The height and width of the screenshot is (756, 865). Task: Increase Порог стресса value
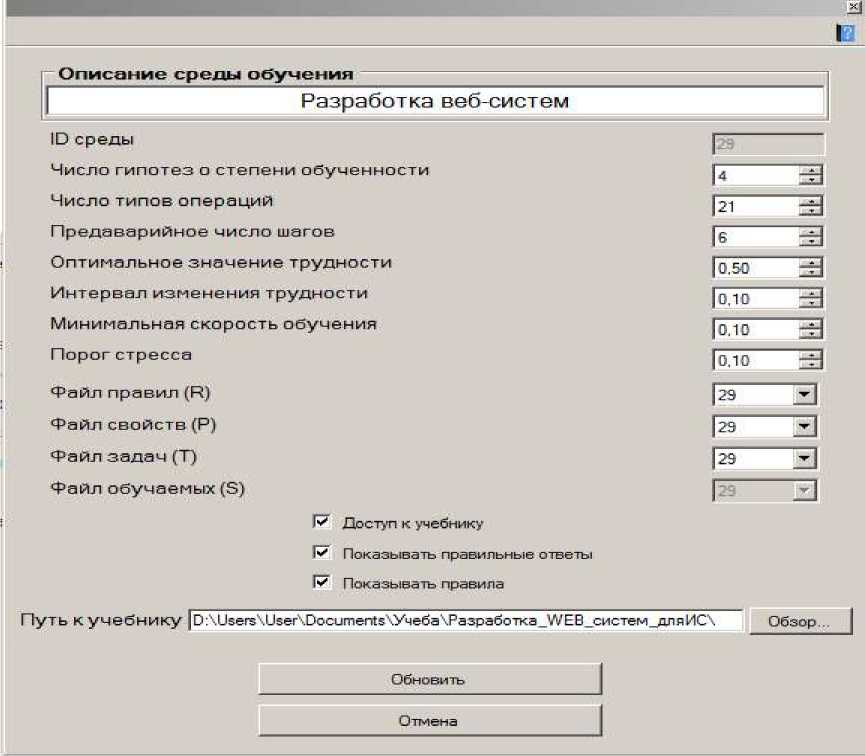[810, 355]
